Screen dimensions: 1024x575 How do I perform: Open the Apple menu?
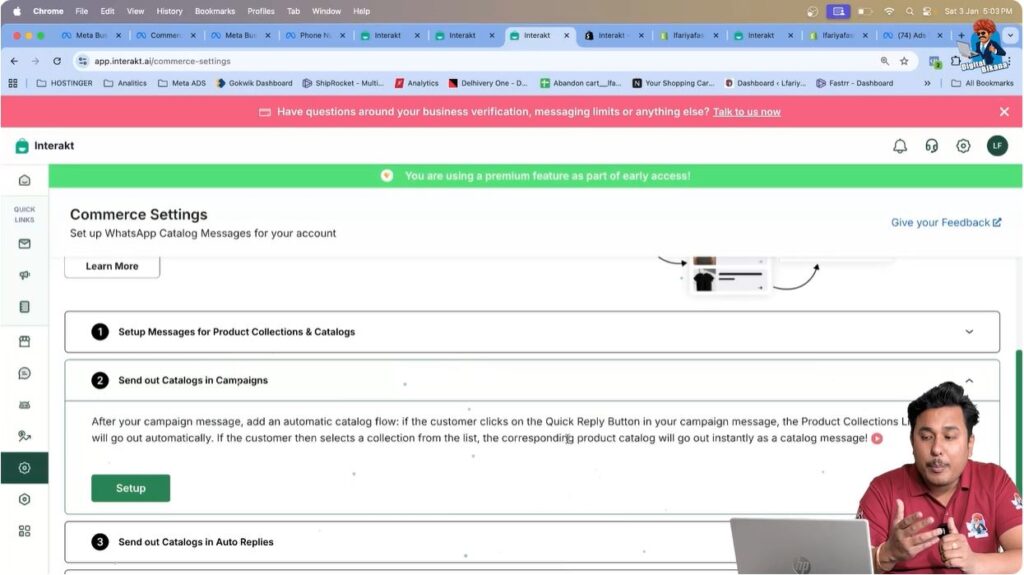[16, 11]
